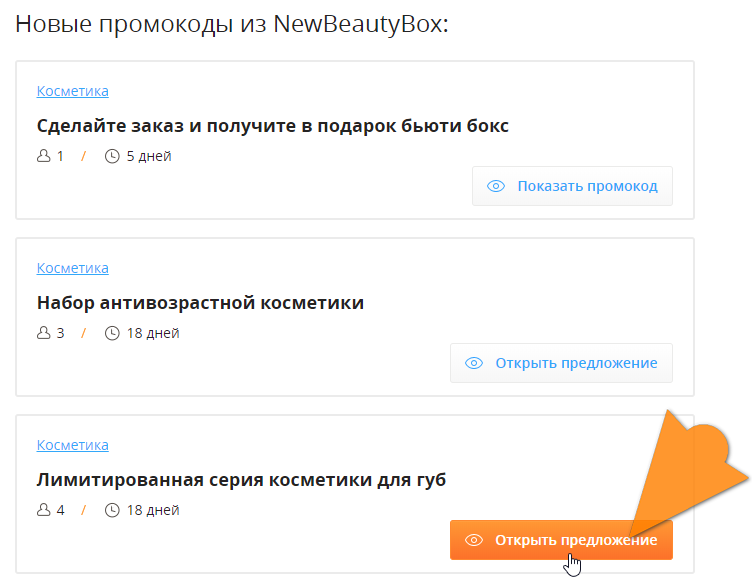Click the eye icon in the grey 'Открыть предложение' button

[474, 363]
